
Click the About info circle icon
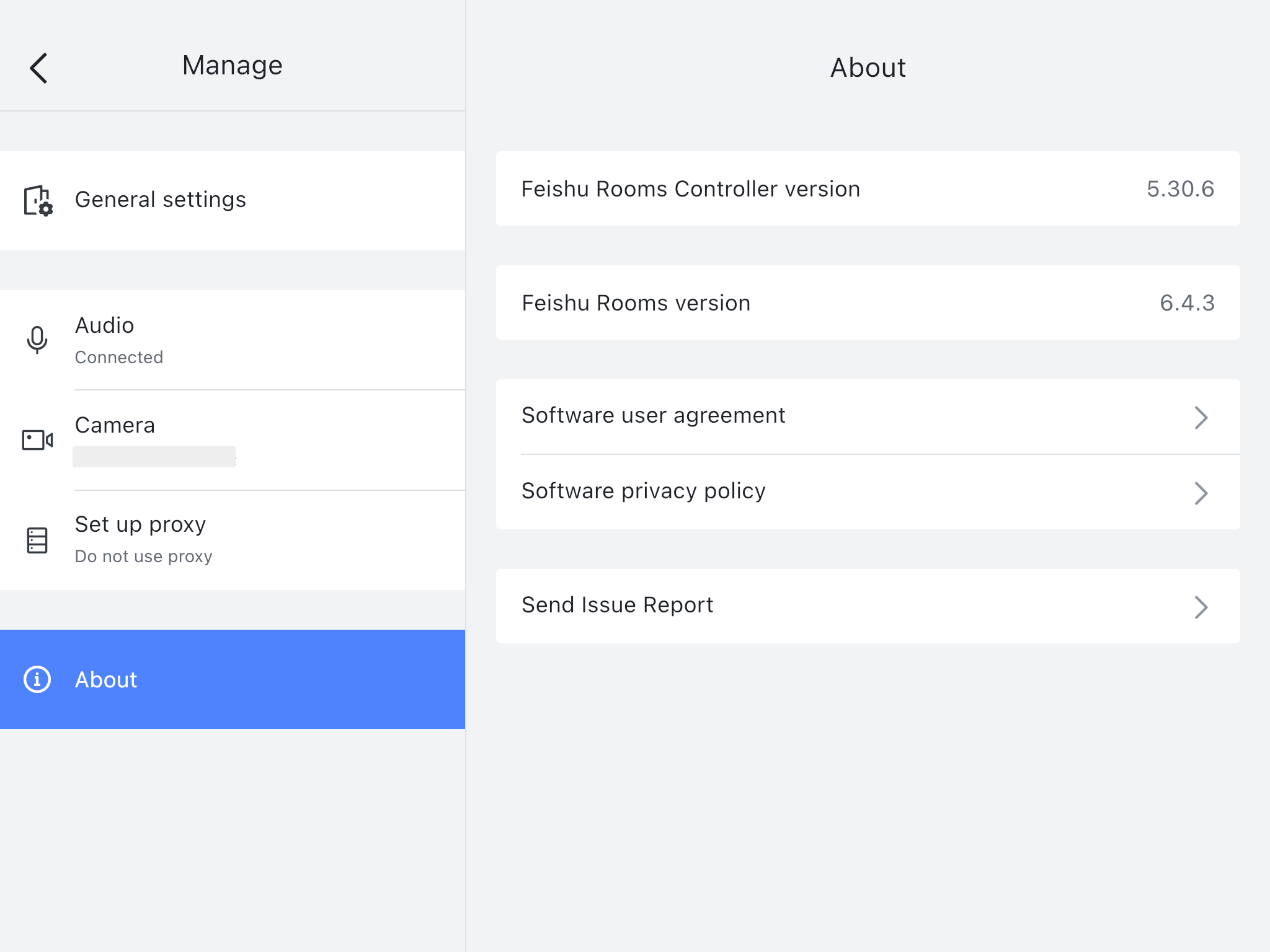pos(37,679)
